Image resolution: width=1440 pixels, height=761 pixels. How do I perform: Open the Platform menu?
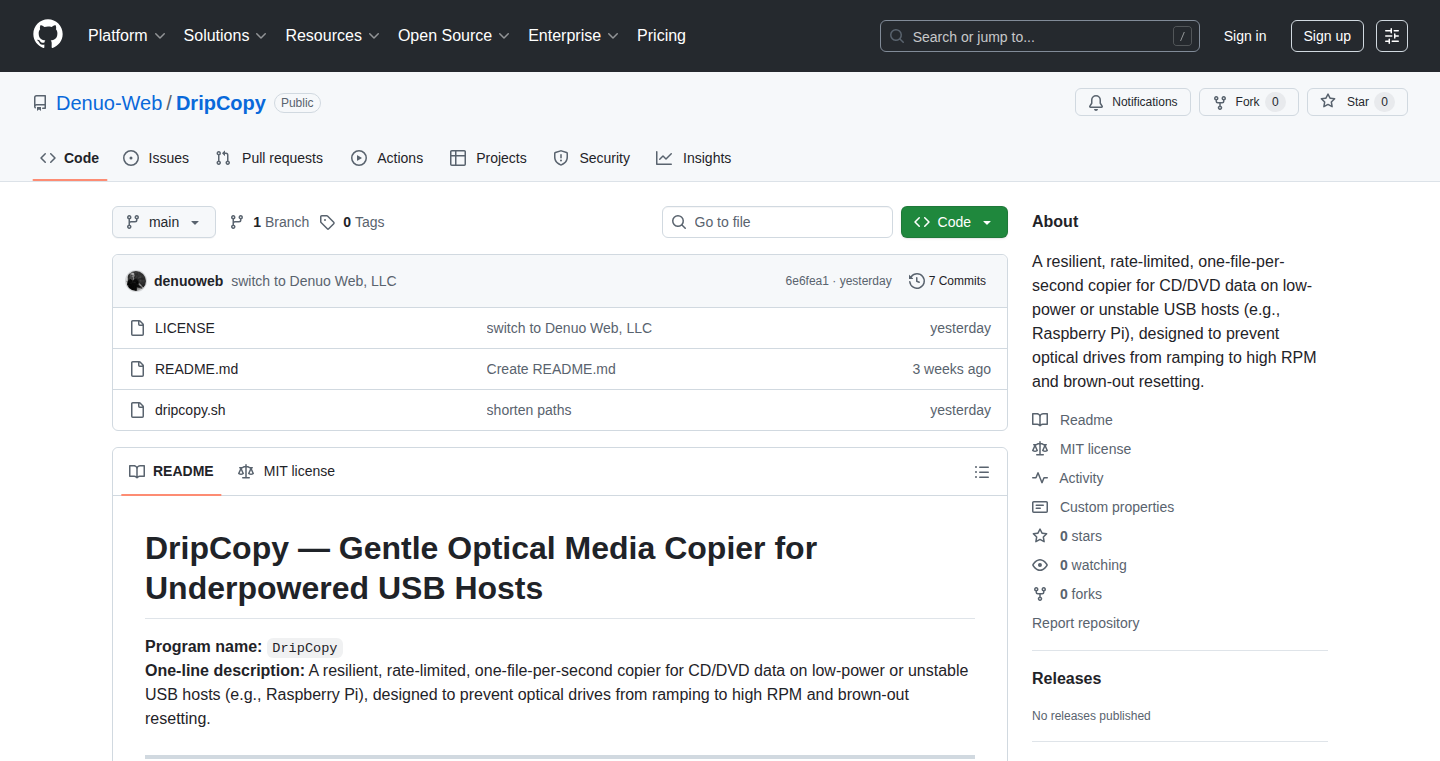[x=125, y=35]
